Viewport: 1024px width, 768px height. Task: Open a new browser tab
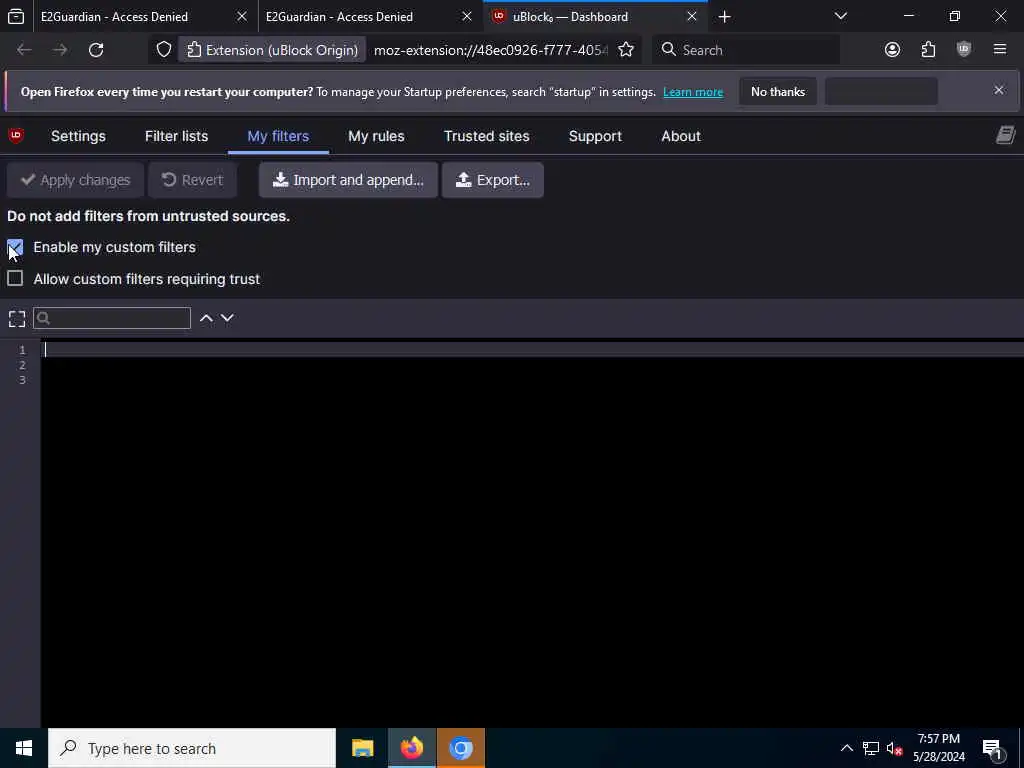coord(724,17)
